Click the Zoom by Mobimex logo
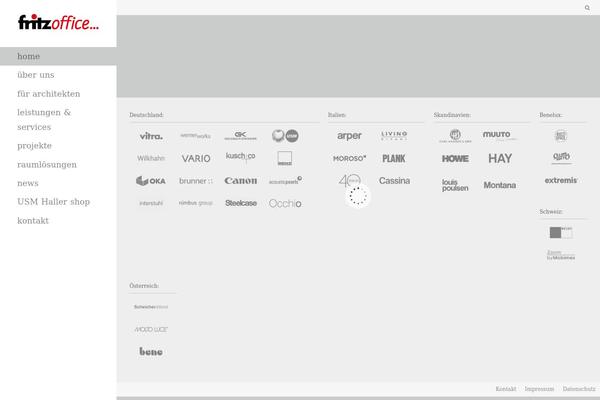 coord(561,255)
